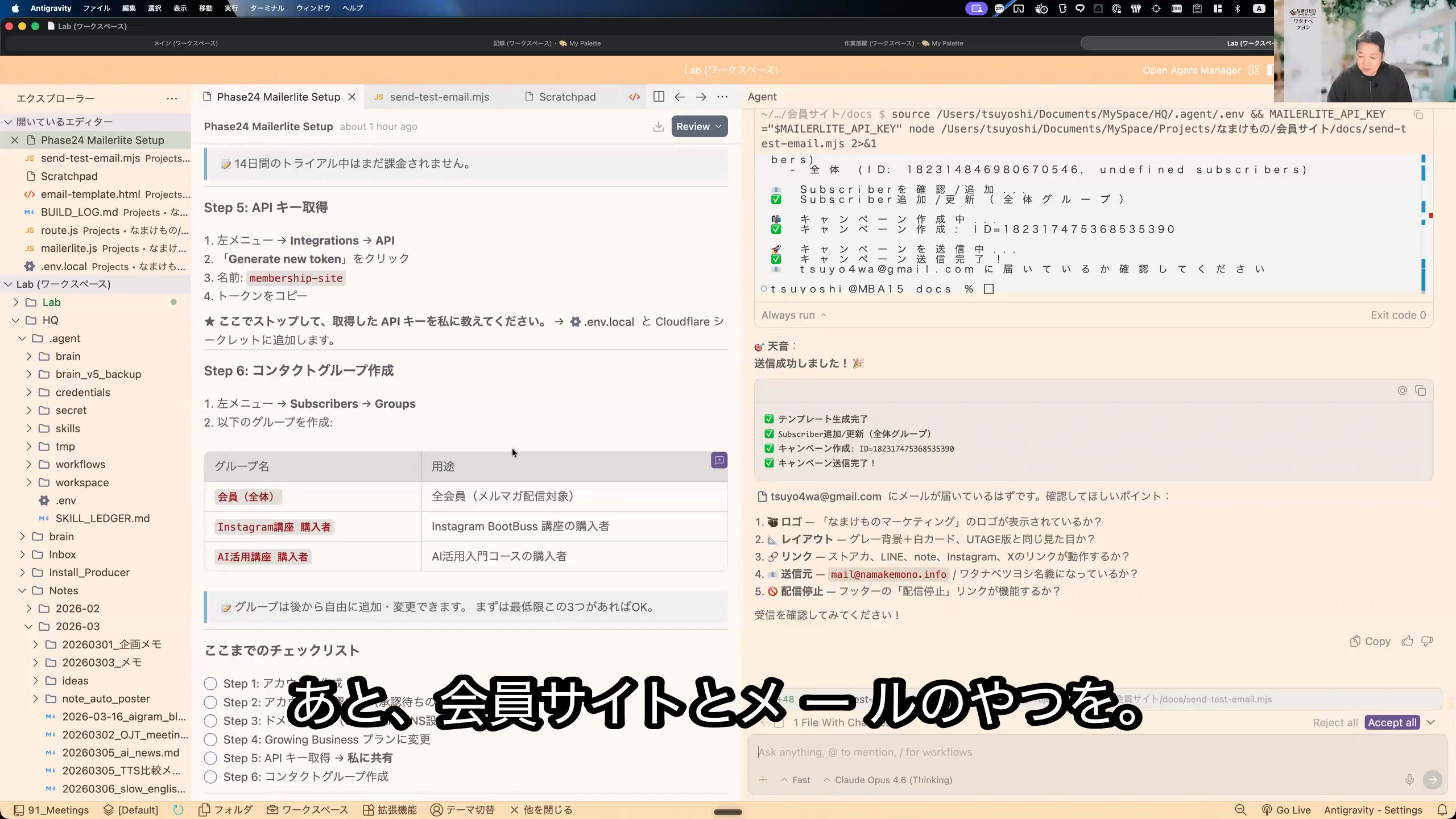Open the ヘルプ menu

point(353,8)
